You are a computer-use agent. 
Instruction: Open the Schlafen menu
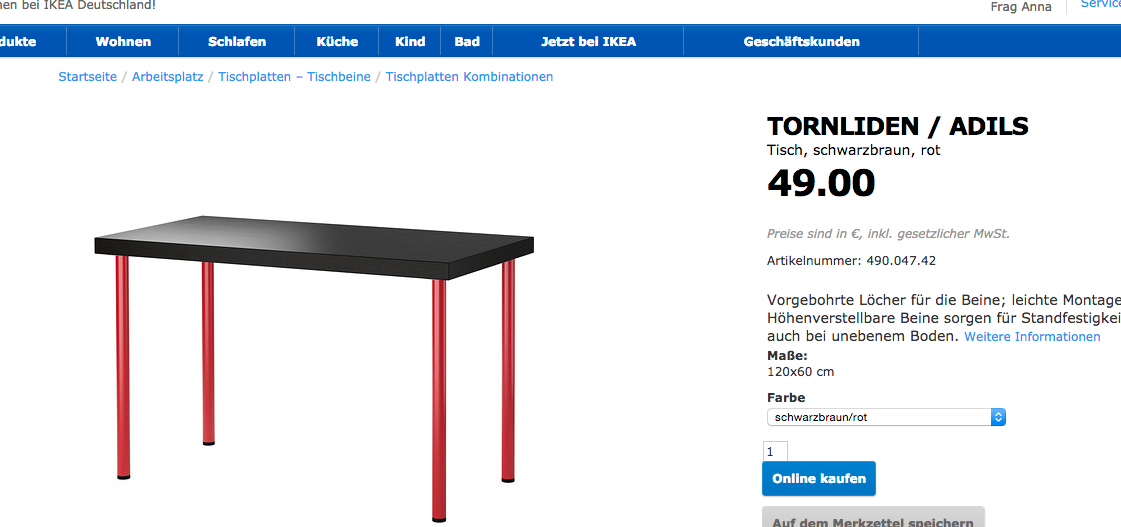pos(237,41)
